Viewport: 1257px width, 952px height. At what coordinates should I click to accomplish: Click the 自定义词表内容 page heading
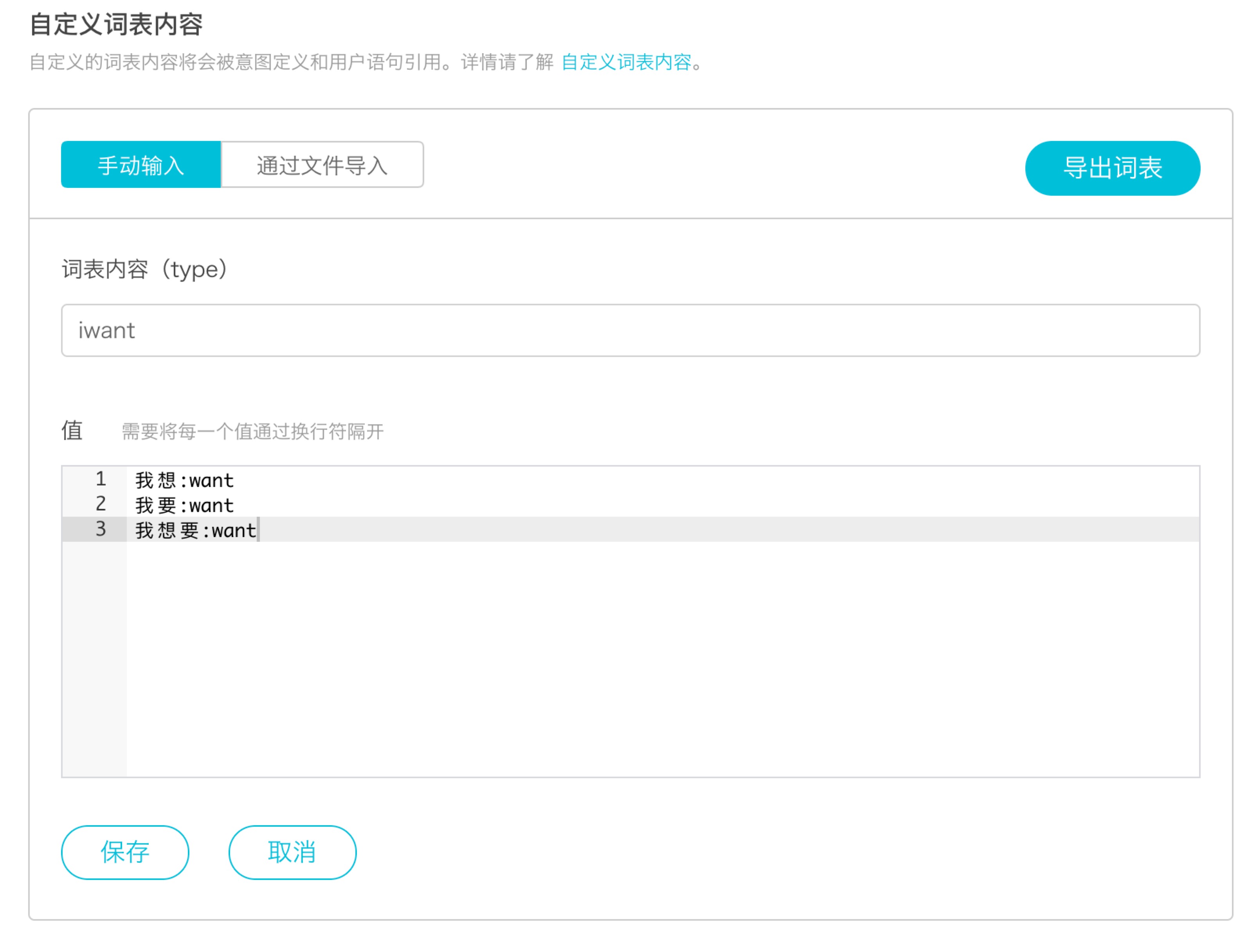pyautogui.click(x=116, y=24)
